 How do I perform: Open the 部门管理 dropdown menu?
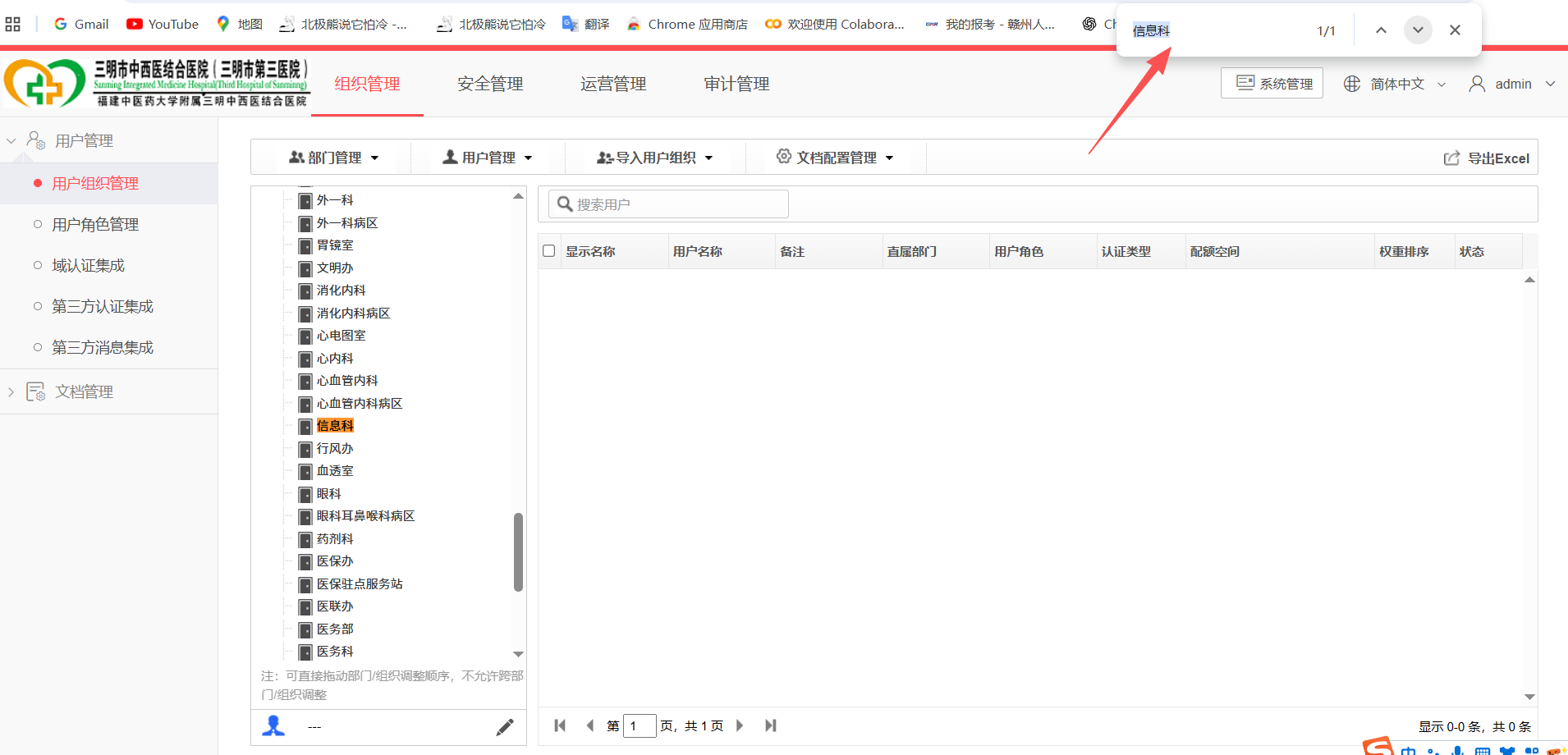334,158
